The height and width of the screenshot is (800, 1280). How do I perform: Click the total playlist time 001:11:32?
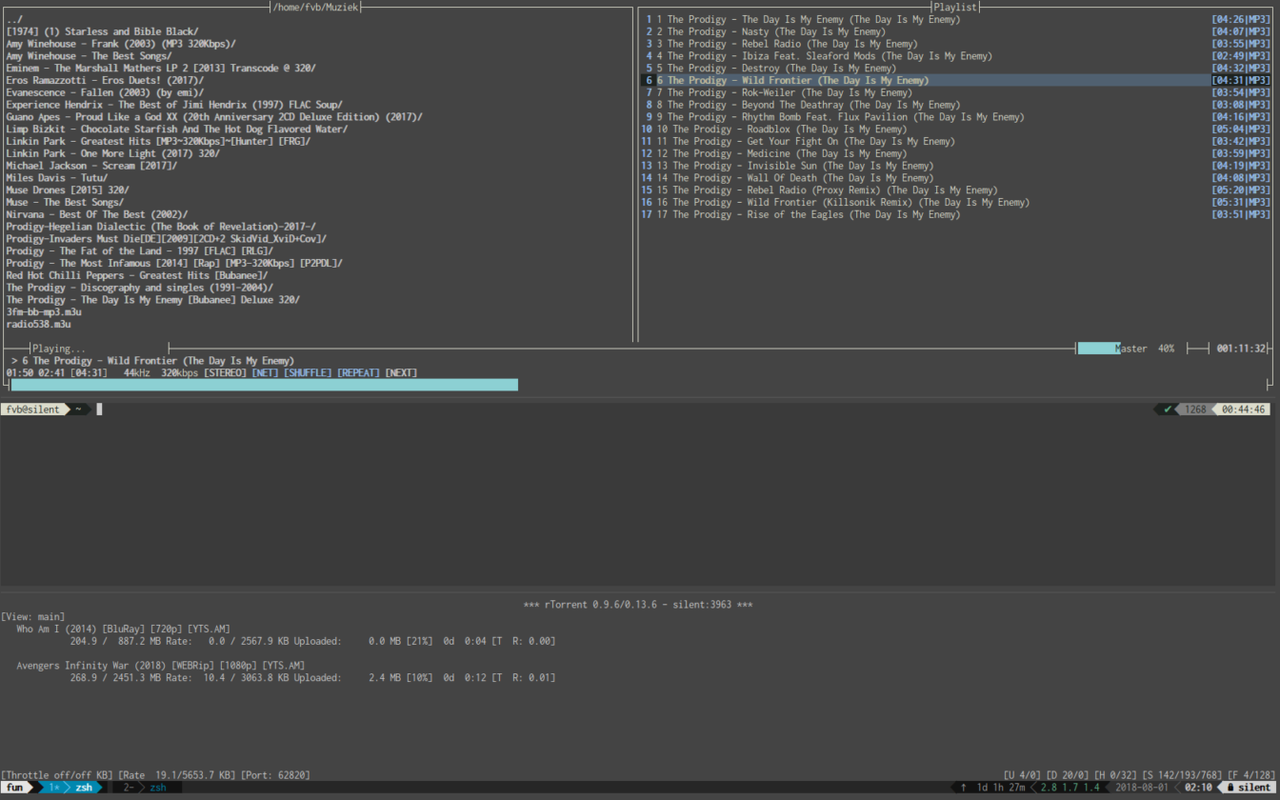tap(1241, 349)
